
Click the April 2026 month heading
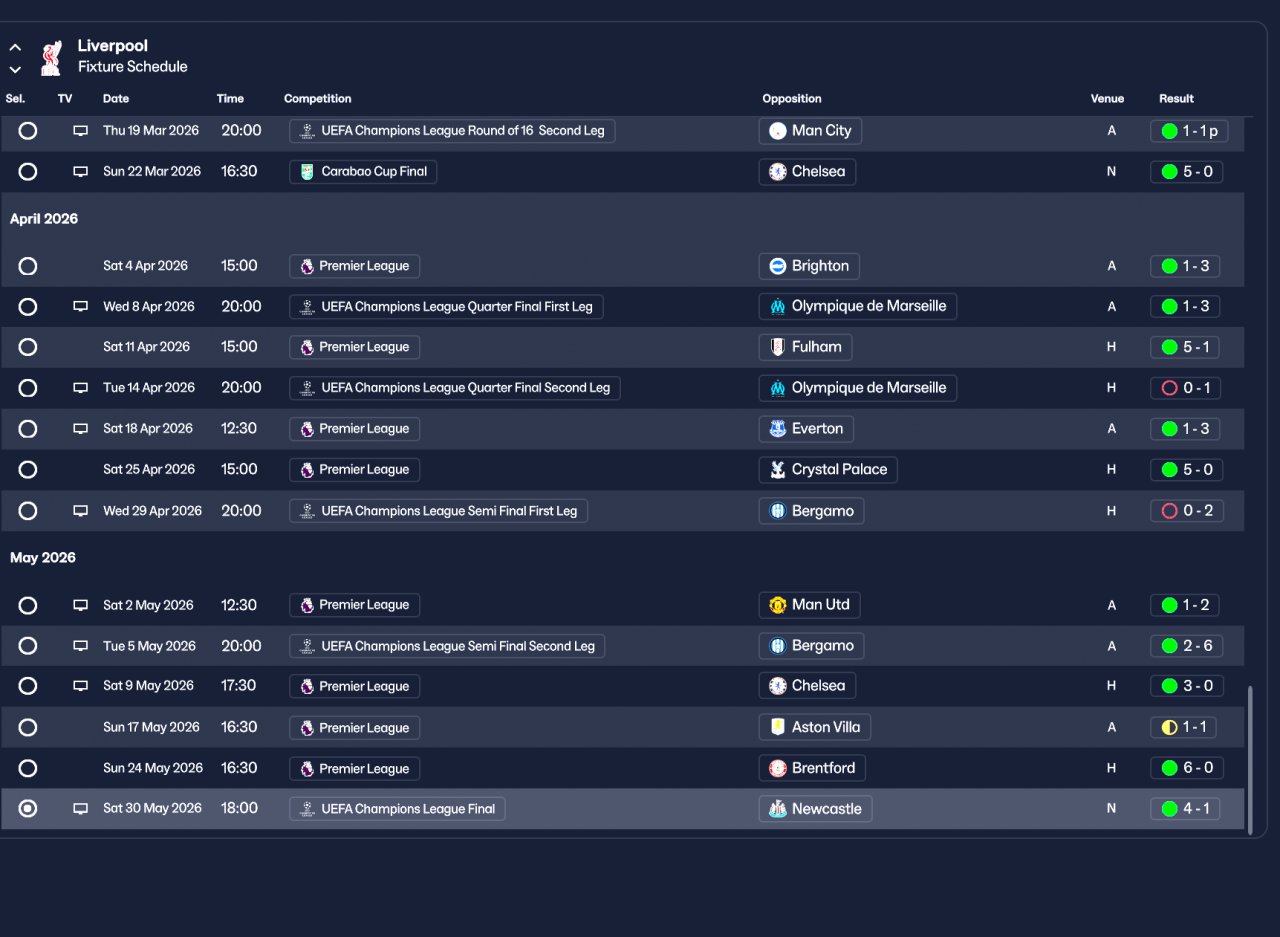[44, 219]
